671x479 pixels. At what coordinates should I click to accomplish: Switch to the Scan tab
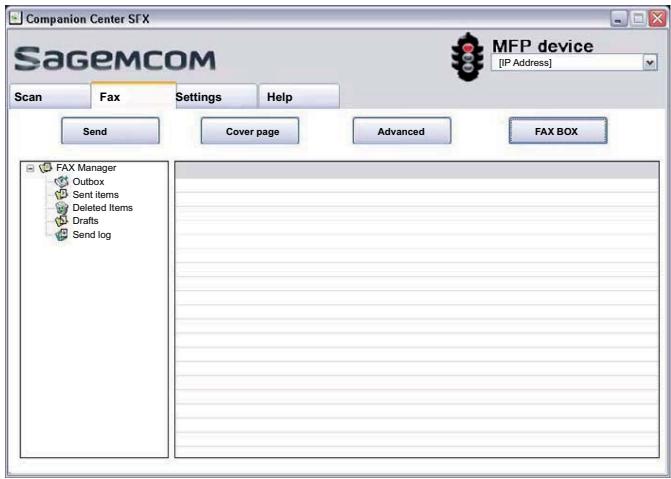(x=50, y=97)
